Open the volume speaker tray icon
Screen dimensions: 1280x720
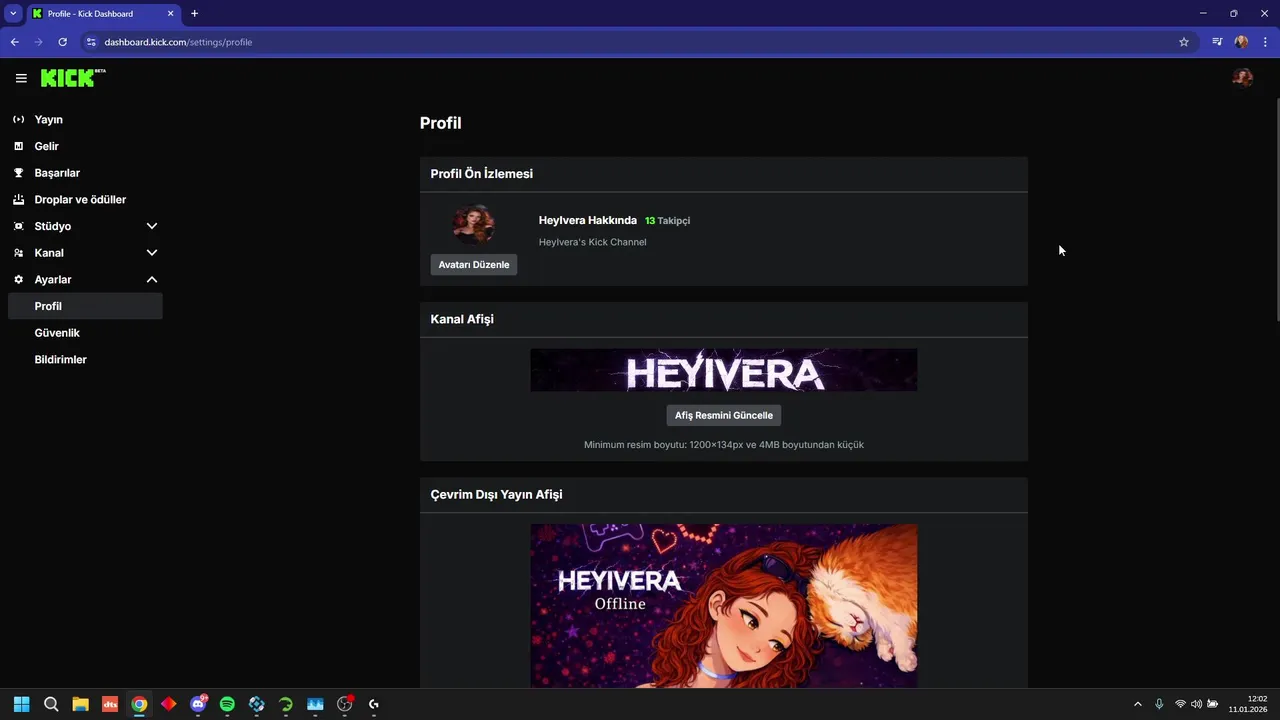(1196, 704)
